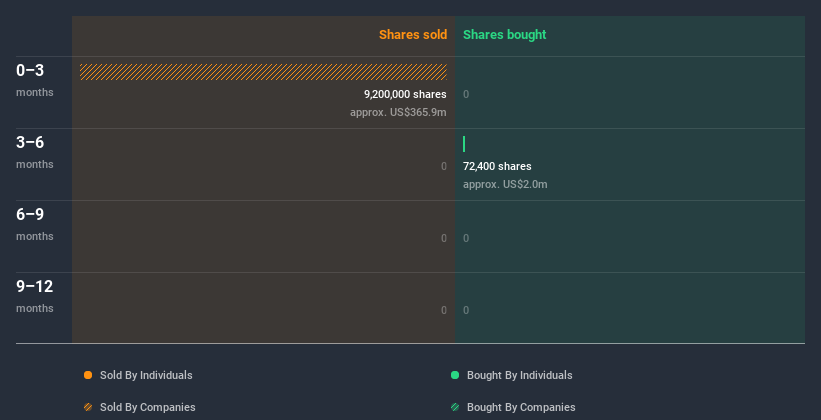Viewport: 821px width, 420px height.
Task: Select the 3–6 months row label
Action: (35, 152)
